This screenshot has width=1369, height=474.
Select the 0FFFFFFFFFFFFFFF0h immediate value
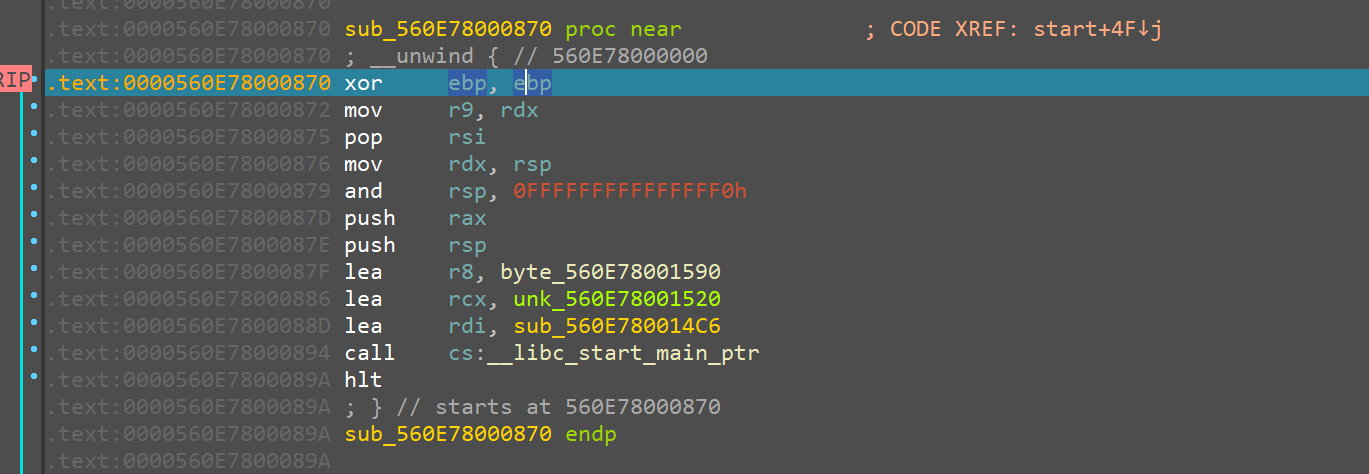(630, 191)
